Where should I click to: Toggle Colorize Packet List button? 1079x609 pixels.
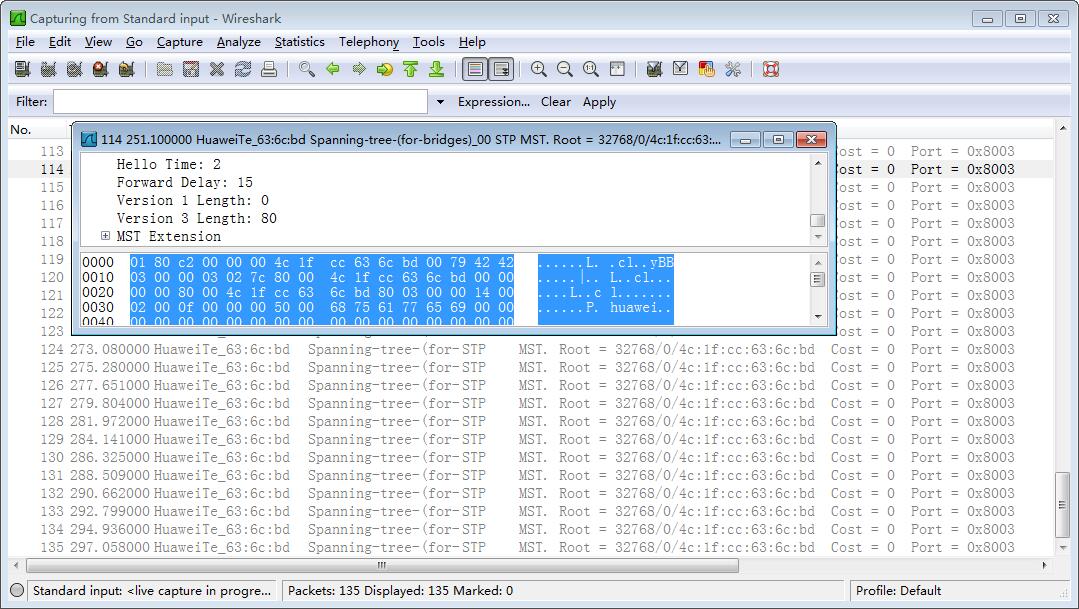pyautogui.click(x=475, y=69)
